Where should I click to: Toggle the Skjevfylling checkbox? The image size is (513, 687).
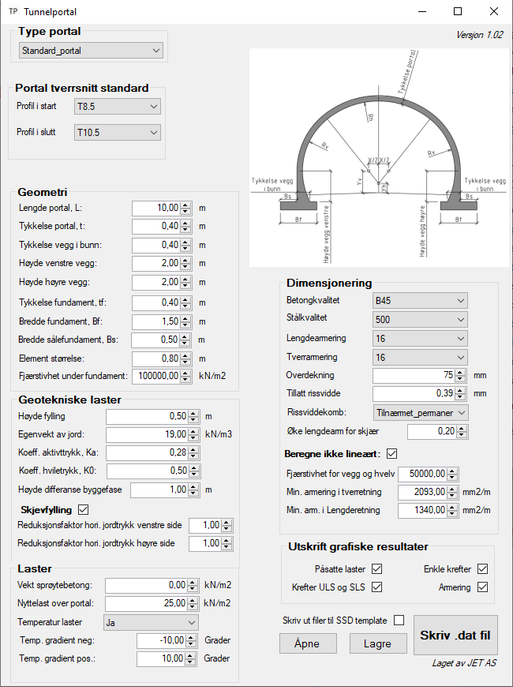coord(83,510)
